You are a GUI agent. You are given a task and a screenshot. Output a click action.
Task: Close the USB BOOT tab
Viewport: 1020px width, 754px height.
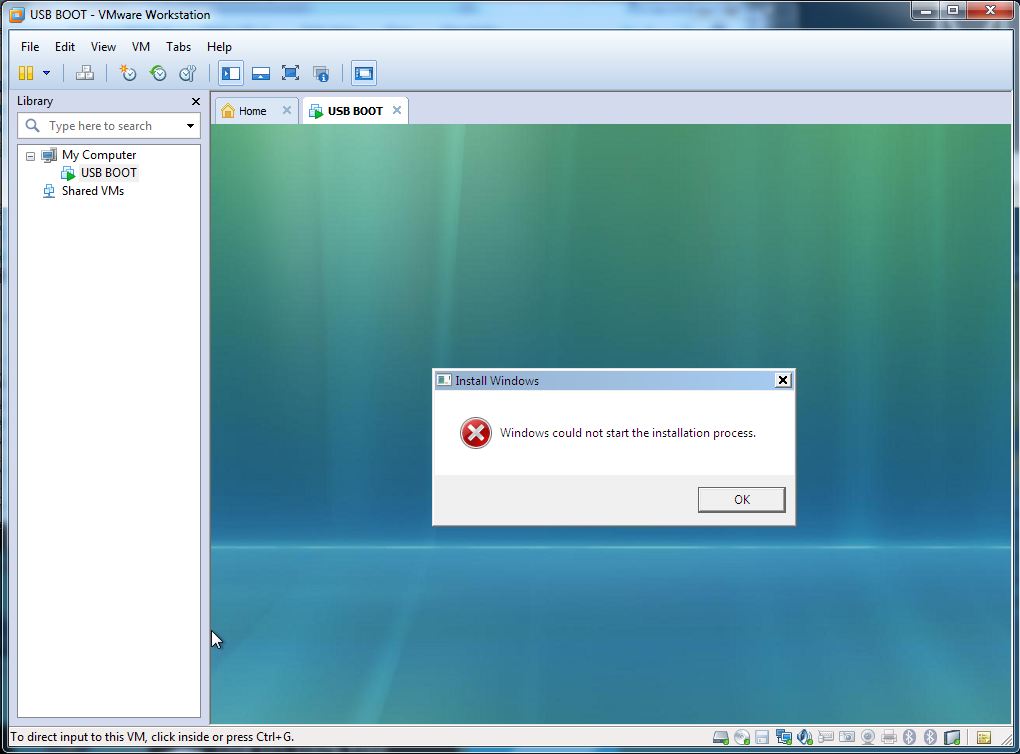pyautogui.click(x=397, y=110)
